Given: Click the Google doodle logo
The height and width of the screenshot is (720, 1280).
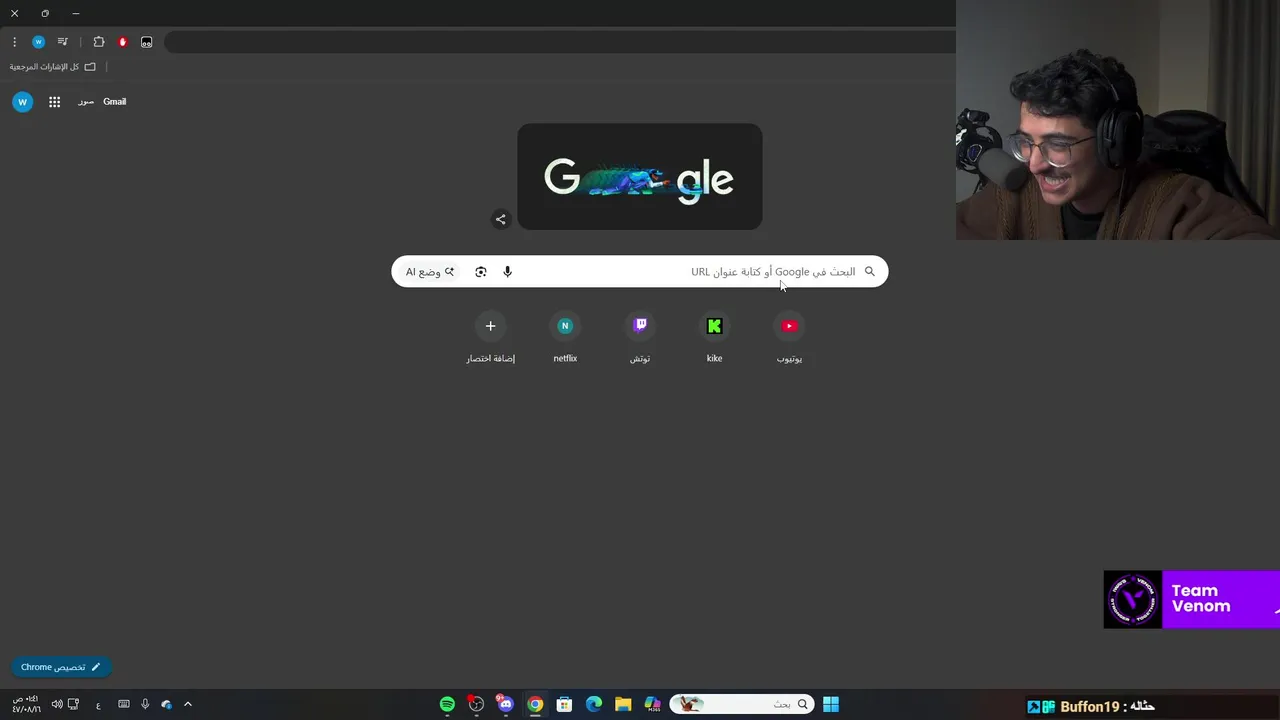Looking at the screenshot, I should point(640,177).
